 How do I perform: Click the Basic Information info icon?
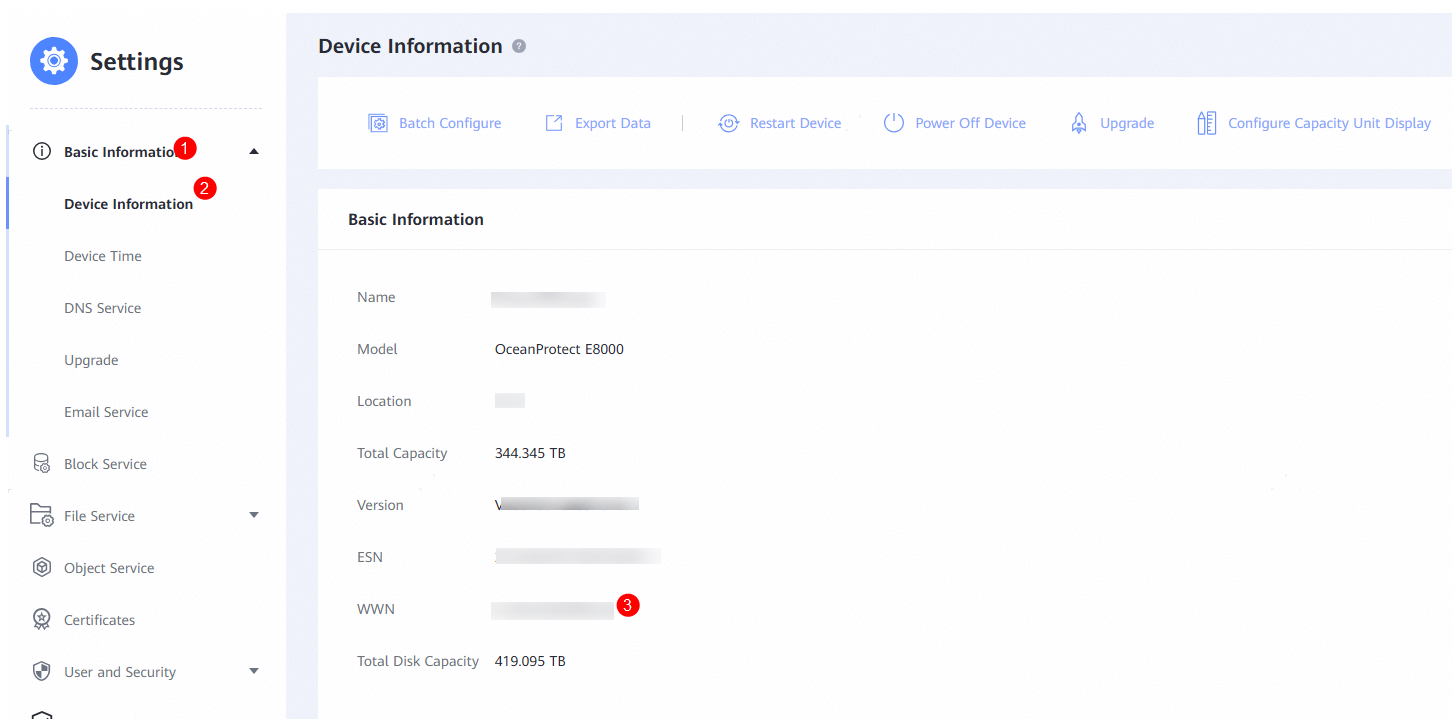42,152
